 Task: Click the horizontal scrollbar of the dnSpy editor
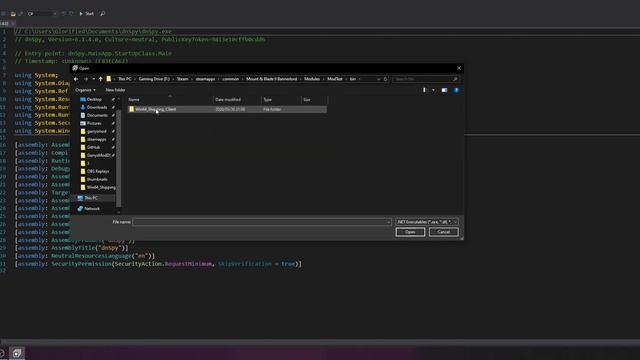[320, 342]
